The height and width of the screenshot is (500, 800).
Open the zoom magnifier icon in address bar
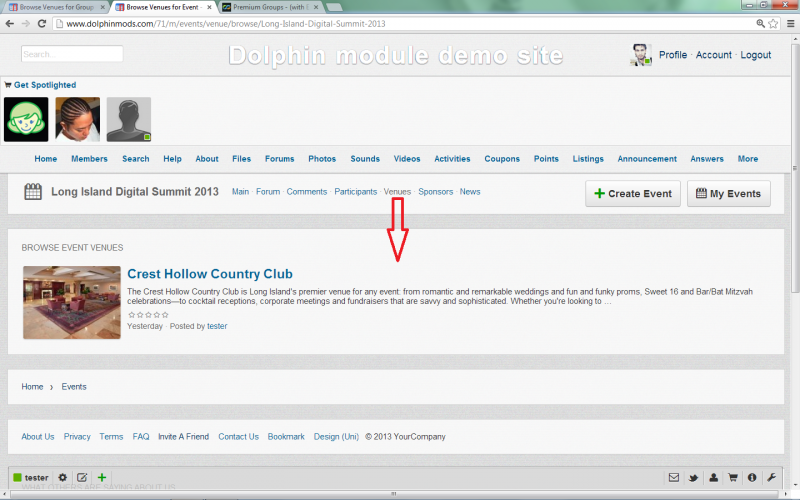click(x=760, y=23)
